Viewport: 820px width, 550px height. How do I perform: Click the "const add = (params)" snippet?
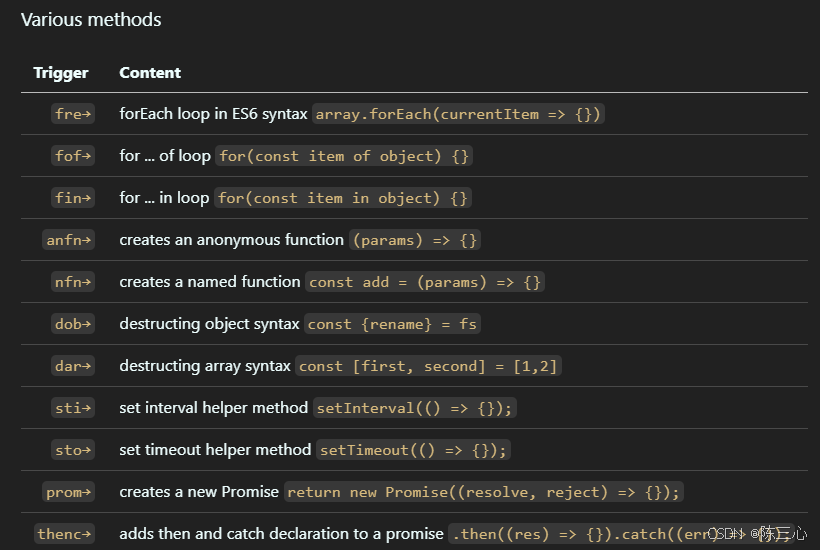pos(425,282)
